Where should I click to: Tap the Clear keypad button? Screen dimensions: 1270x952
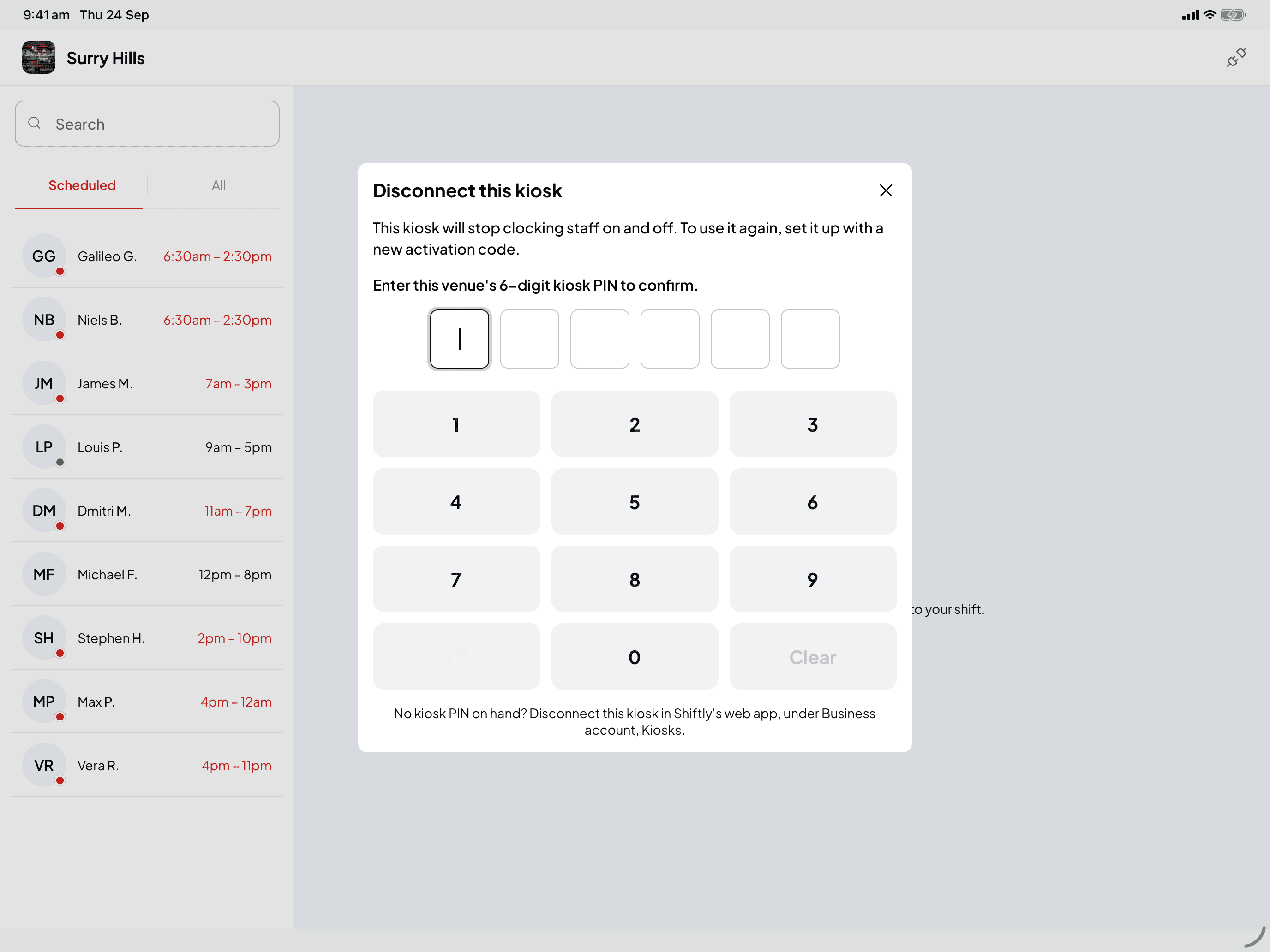point(812,656)
